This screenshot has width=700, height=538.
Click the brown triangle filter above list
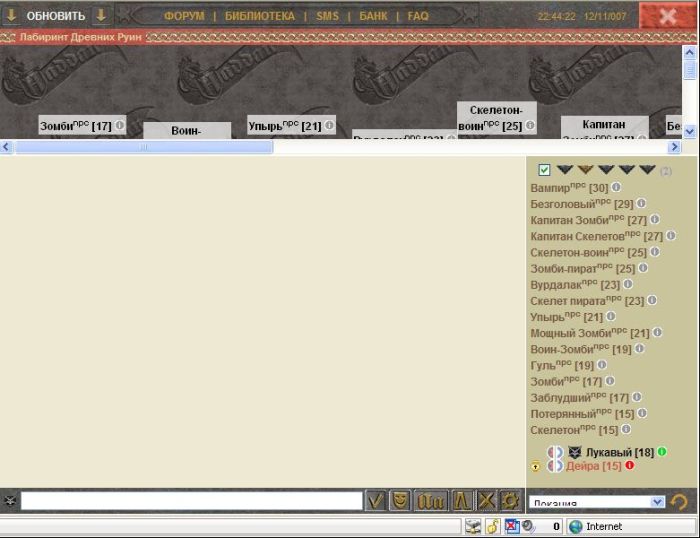click(585, 169)
